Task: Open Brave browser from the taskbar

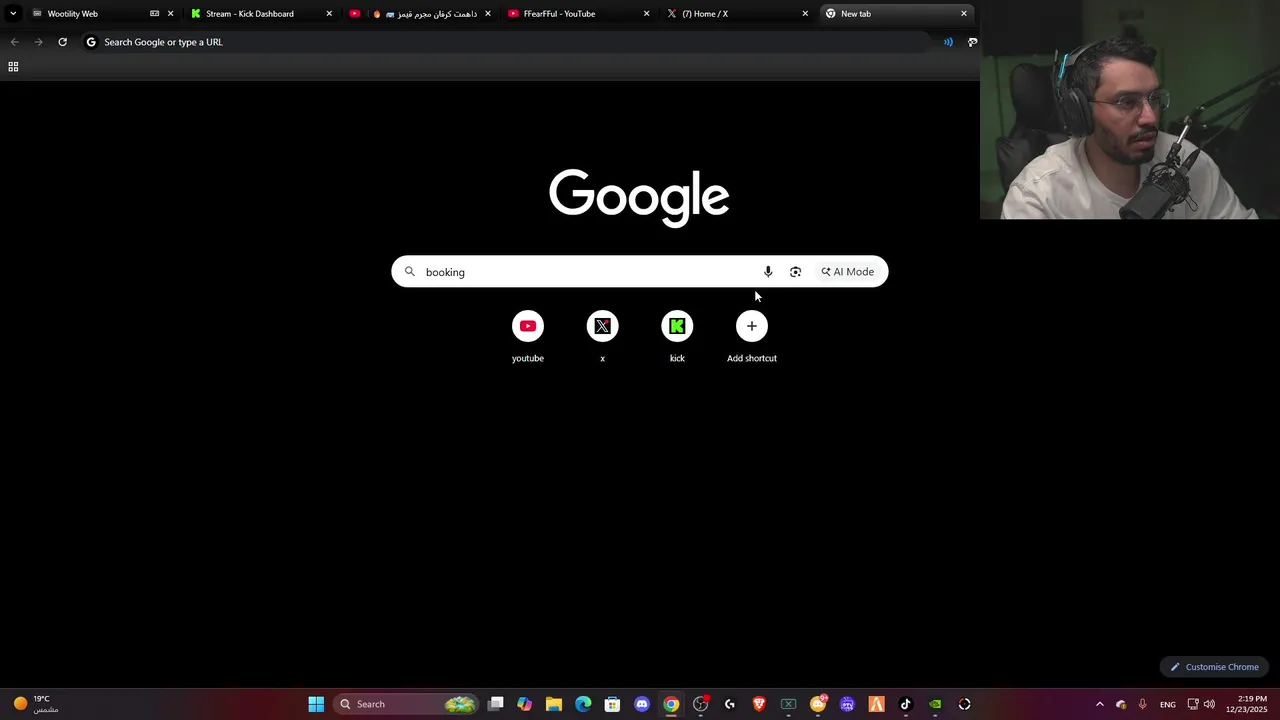Action: coord(759,704)
